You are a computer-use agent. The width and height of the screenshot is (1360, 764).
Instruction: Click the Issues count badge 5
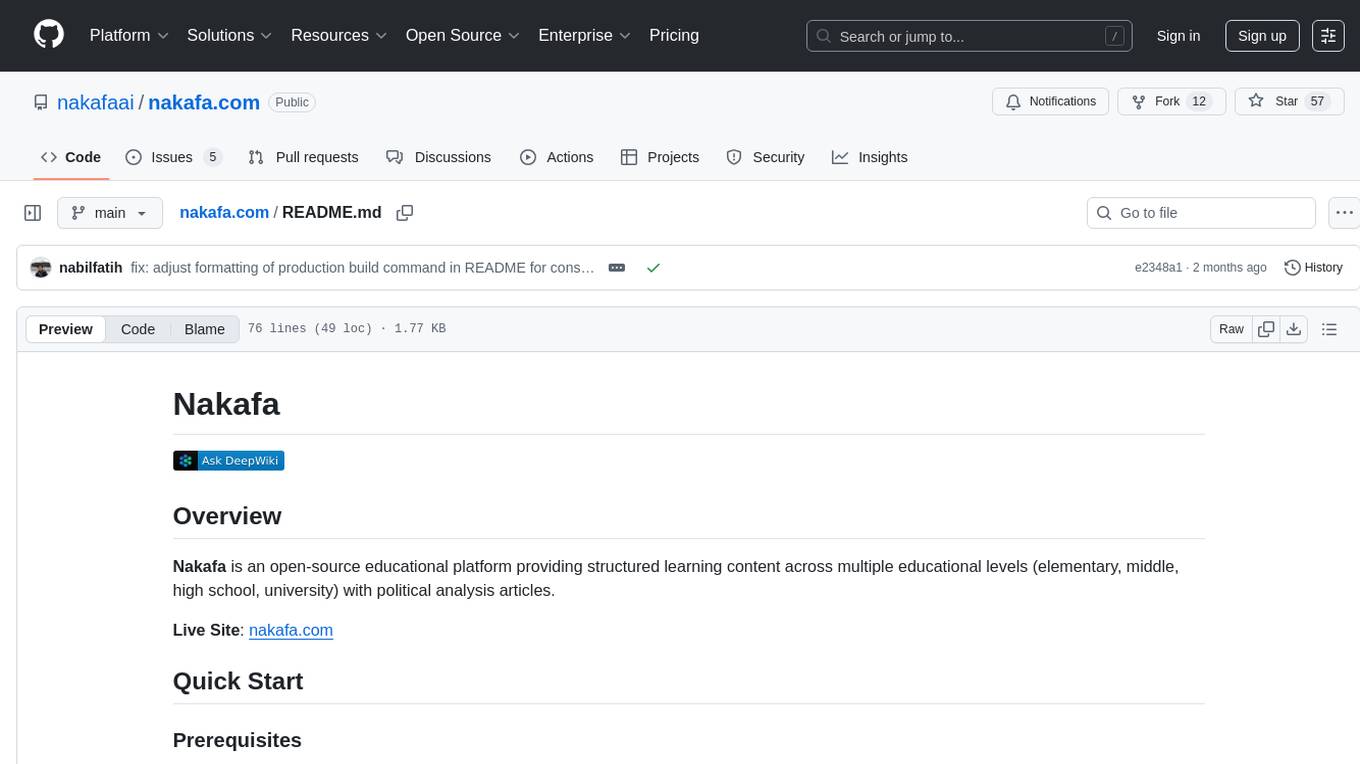click(212, 157)
